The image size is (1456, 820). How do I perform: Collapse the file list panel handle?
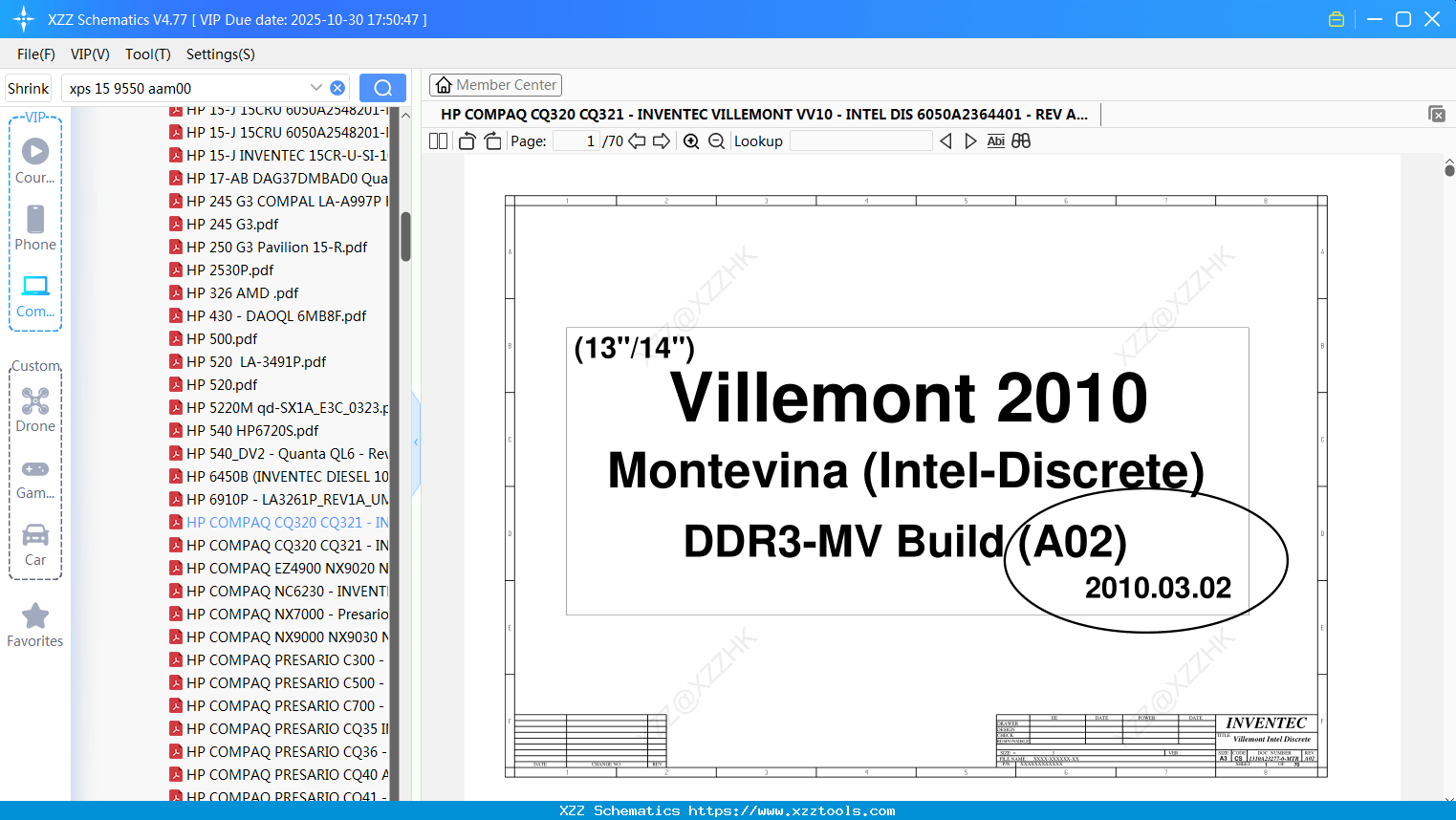point(416,442)
